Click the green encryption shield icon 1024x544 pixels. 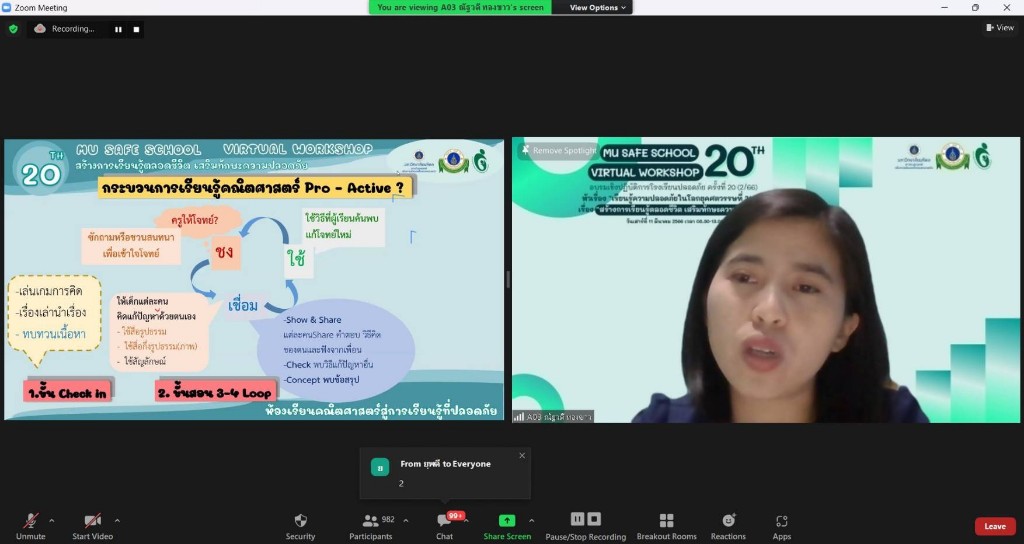pos(13,29)
